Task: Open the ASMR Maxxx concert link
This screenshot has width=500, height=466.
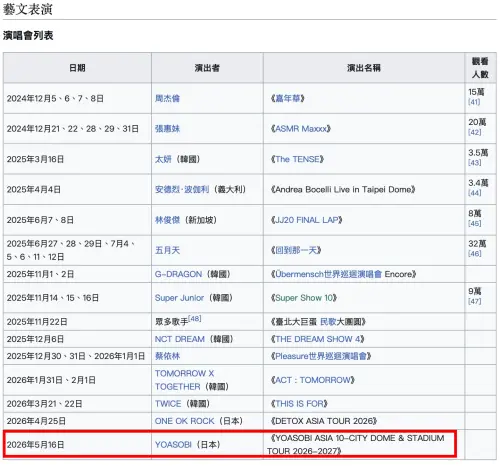Action: (301, 129)
